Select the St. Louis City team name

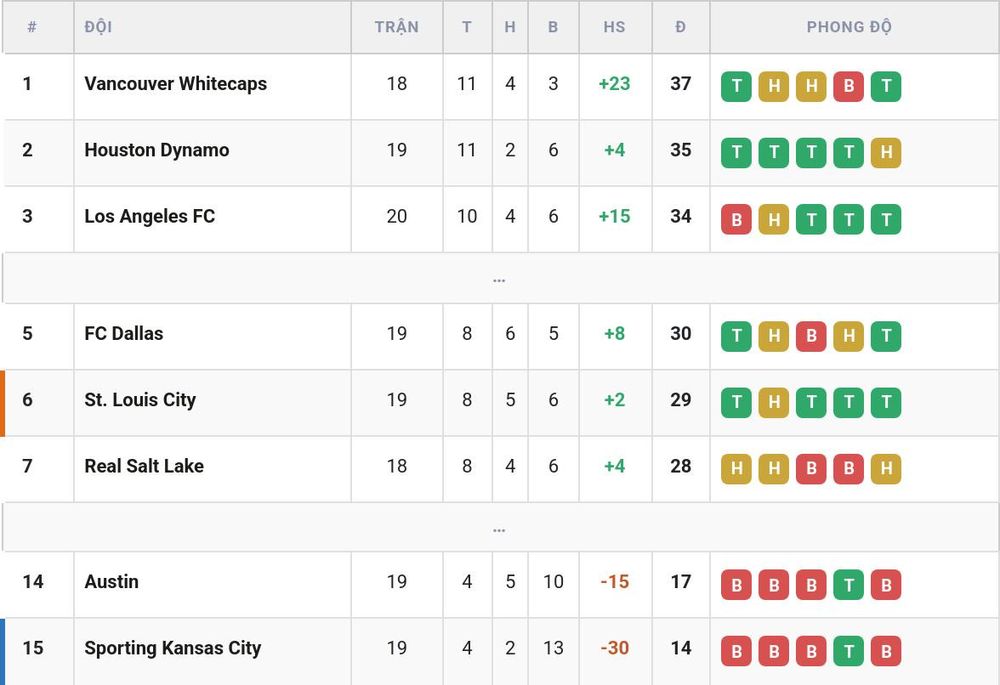coord(140,400)
